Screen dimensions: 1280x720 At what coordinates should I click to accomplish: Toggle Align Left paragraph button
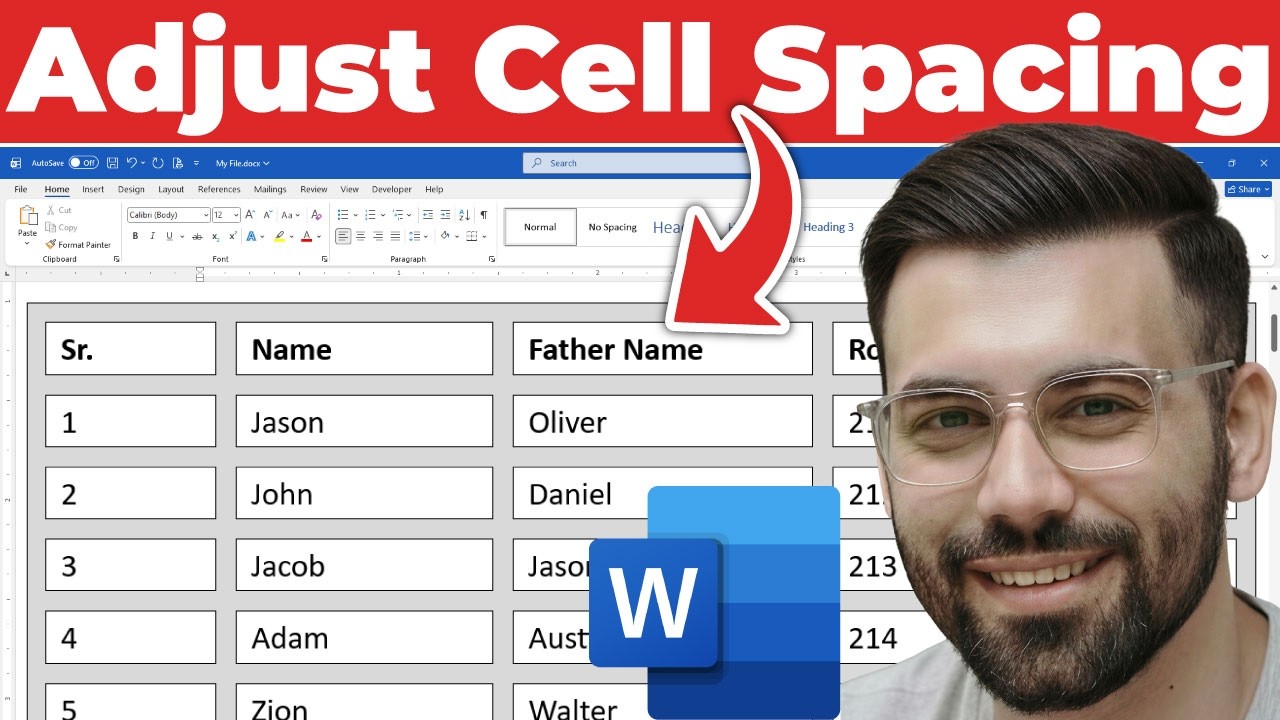[343, 237]
